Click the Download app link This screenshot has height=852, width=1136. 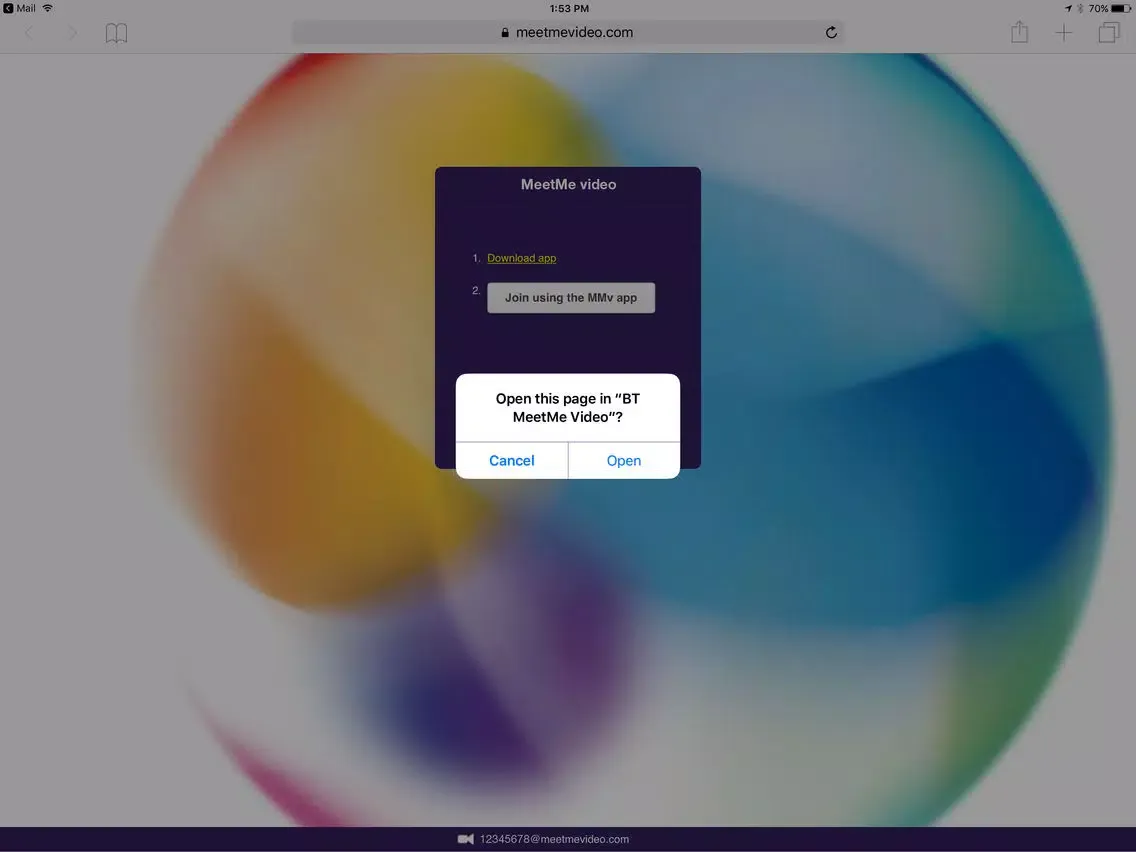(x=522, y=258)
